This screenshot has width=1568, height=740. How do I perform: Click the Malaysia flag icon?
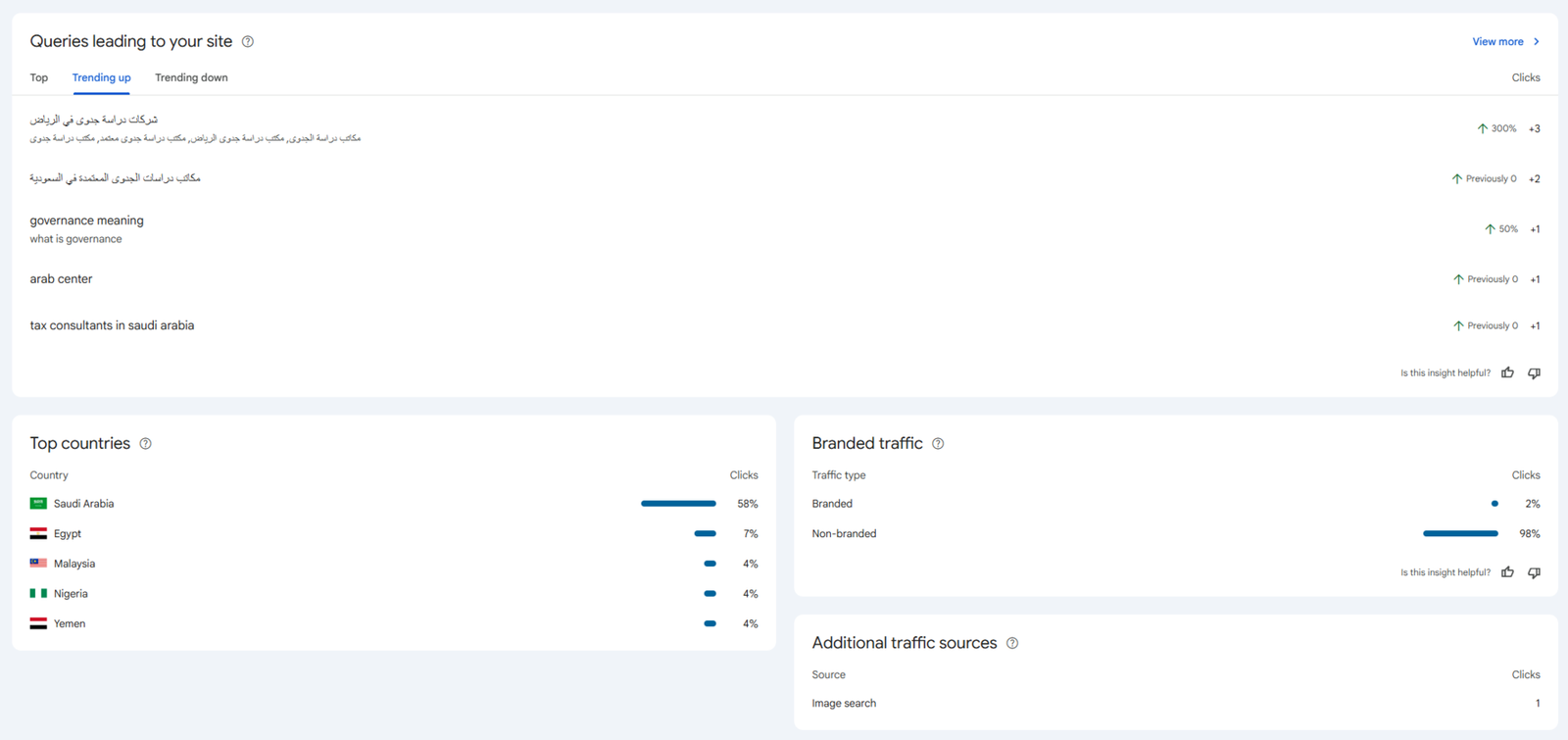(x=38, y=564)
